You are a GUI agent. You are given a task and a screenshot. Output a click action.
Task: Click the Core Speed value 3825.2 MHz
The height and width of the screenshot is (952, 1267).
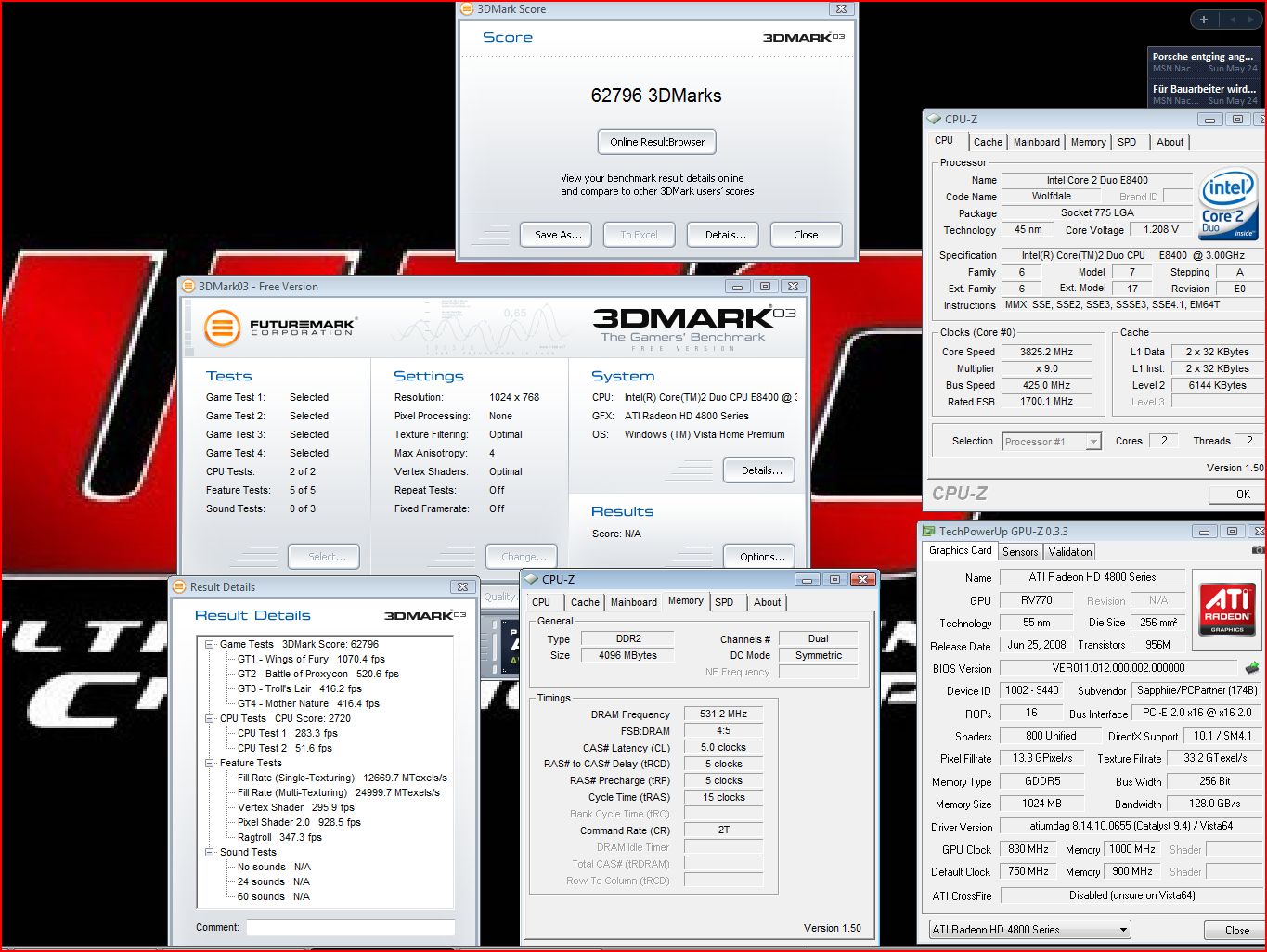click(1046, 353)
